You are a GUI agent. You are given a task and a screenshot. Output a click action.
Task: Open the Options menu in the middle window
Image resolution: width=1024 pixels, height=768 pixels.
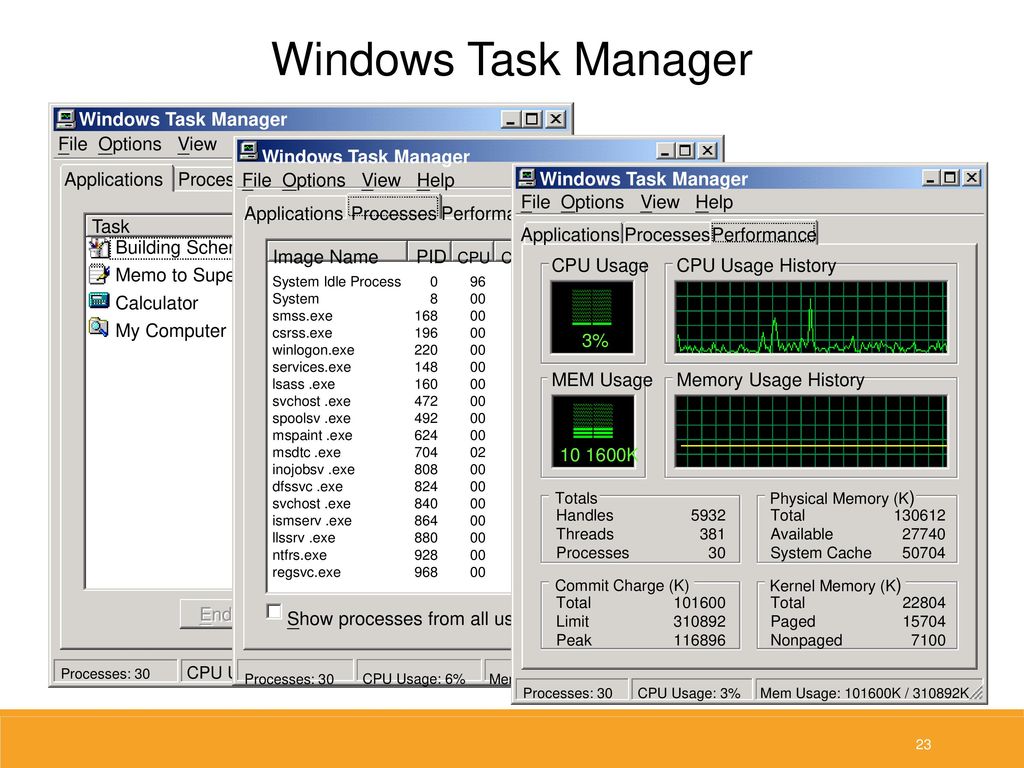coord(313,180)
